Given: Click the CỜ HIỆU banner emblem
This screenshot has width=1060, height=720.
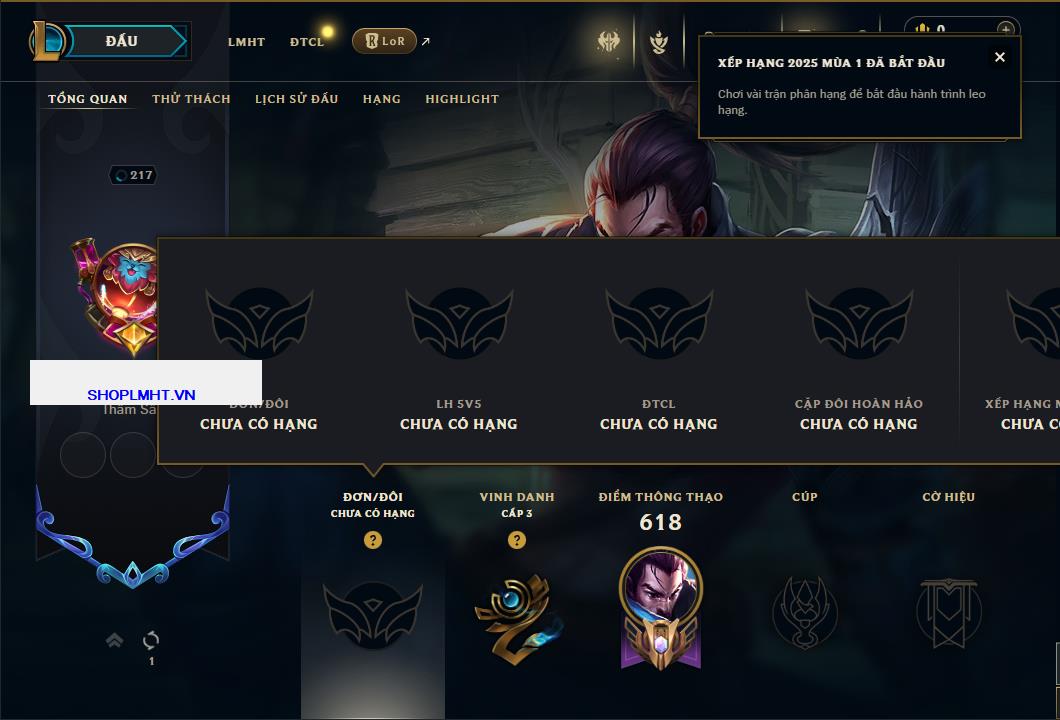Looking at the screenshot, I should coord(948,613).
